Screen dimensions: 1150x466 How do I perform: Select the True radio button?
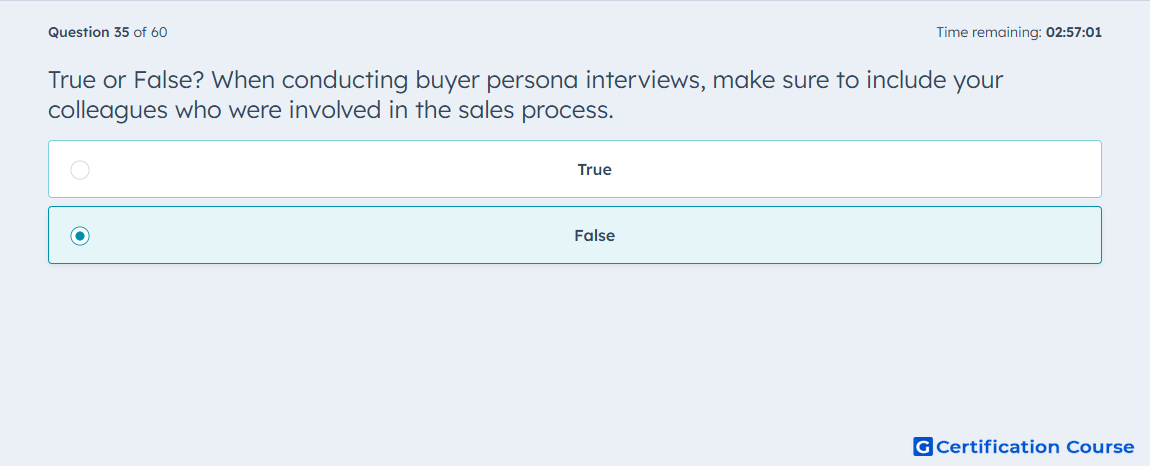pyautogui.click(x=80, y=170)
